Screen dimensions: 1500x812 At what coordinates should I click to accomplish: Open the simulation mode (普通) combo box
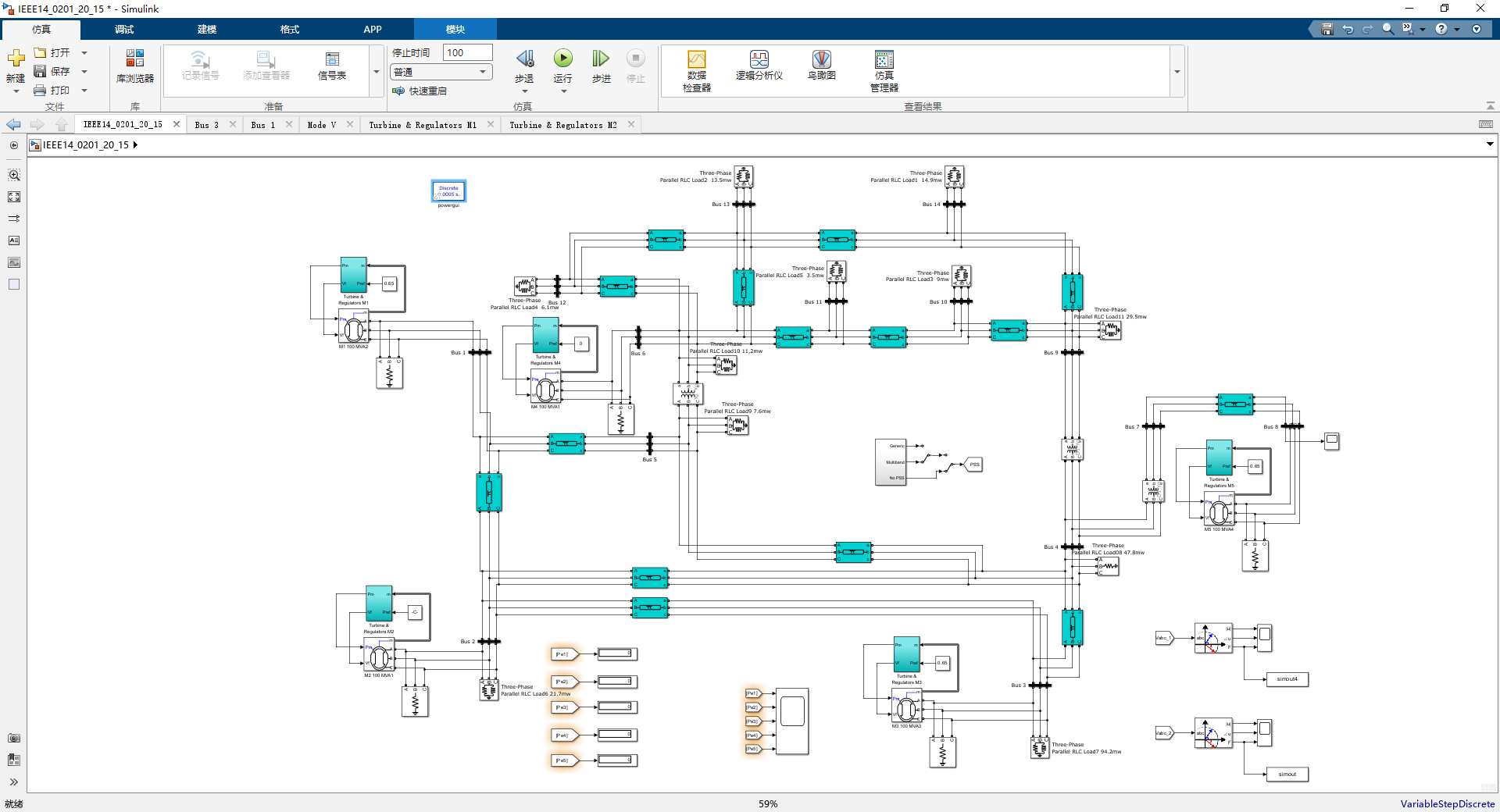441,72
